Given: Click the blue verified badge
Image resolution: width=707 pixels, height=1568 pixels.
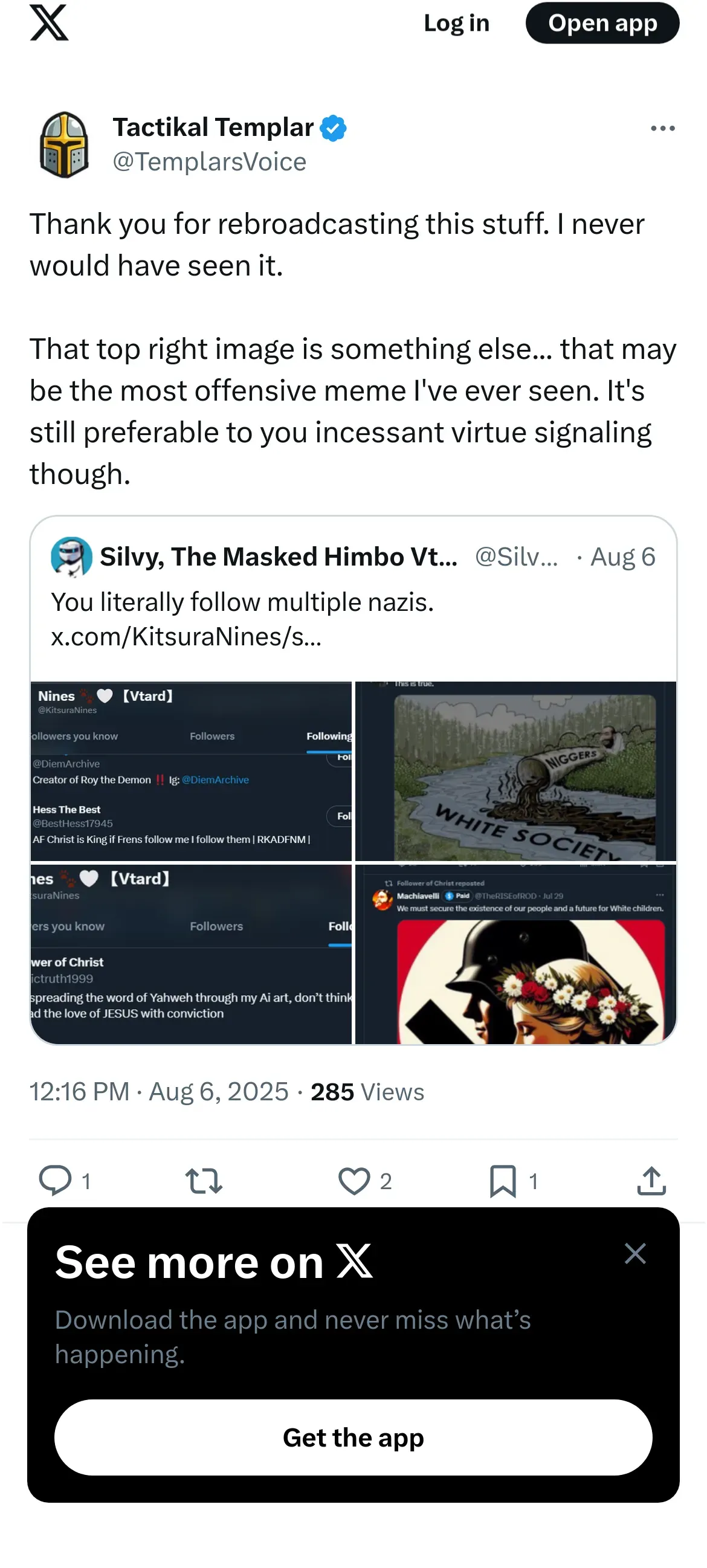Looking at the screenshot, I should tap(333, 129).
